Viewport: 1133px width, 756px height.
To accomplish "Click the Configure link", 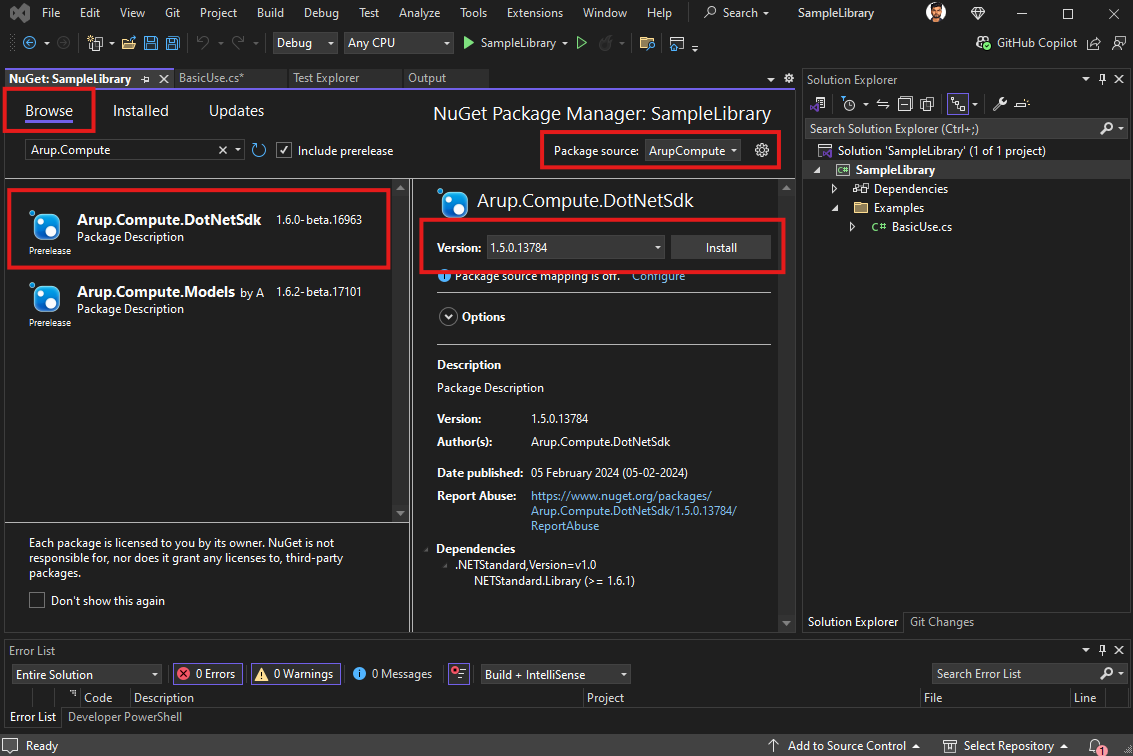I will tap(658, 276).
